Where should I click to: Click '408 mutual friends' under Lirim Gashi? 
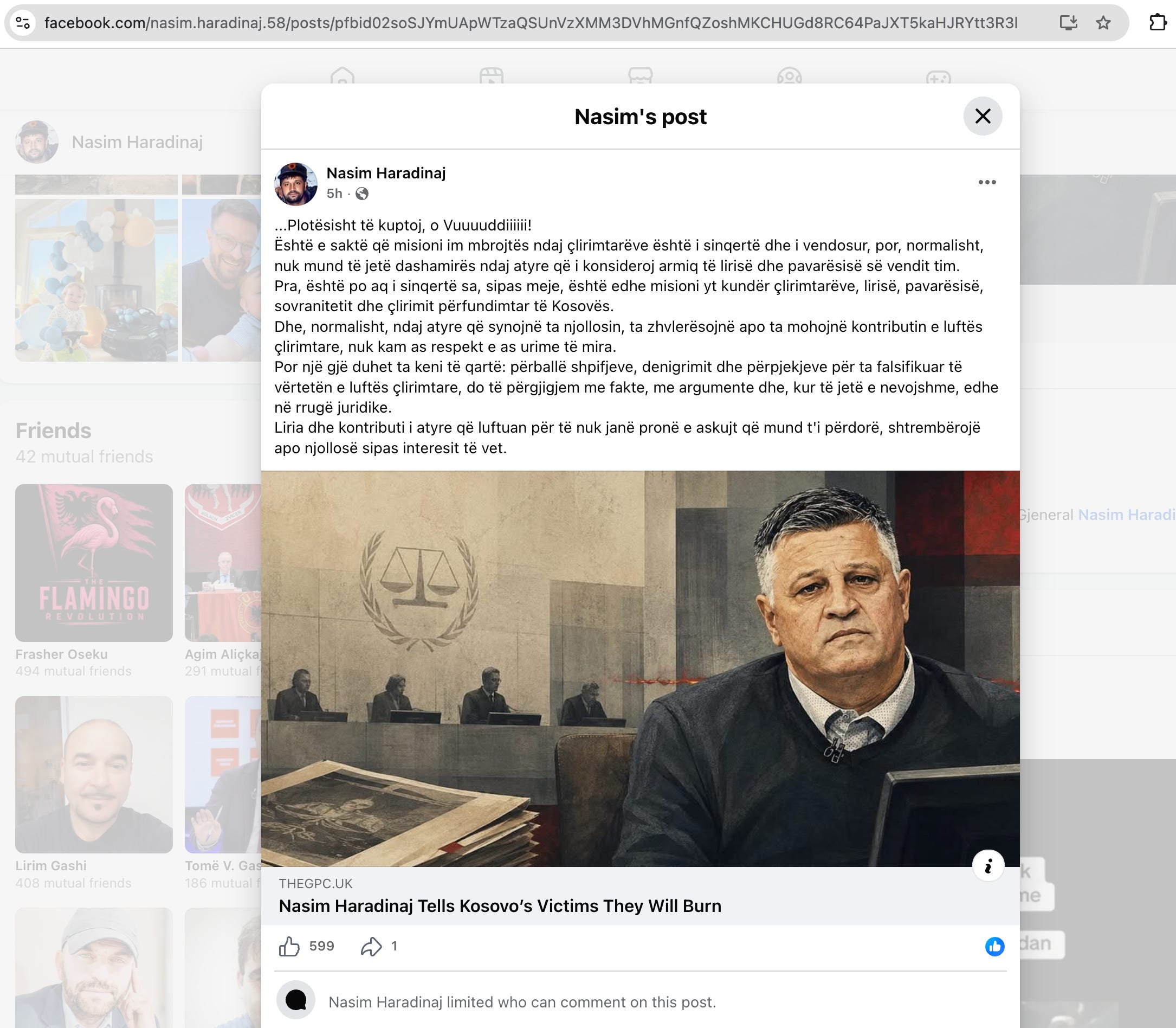(73, 883)
